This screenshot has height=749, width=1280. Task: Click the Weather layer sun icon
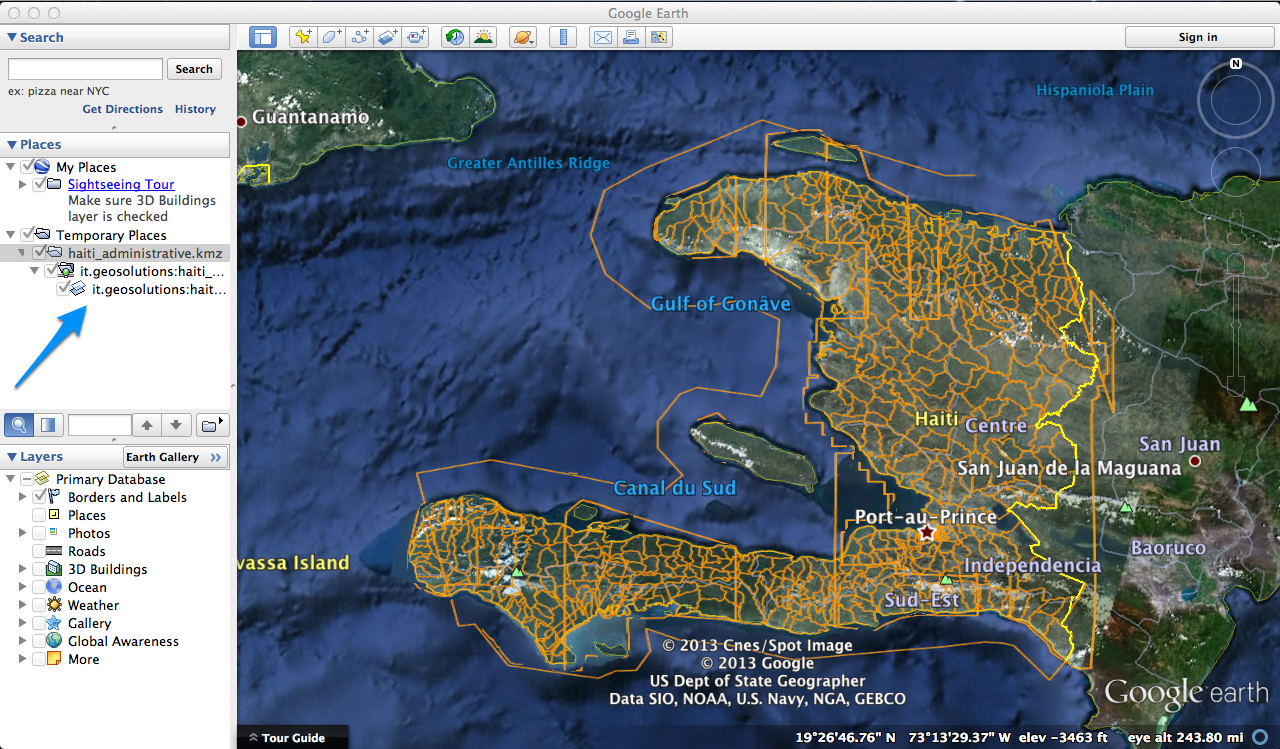pos(54,605)
